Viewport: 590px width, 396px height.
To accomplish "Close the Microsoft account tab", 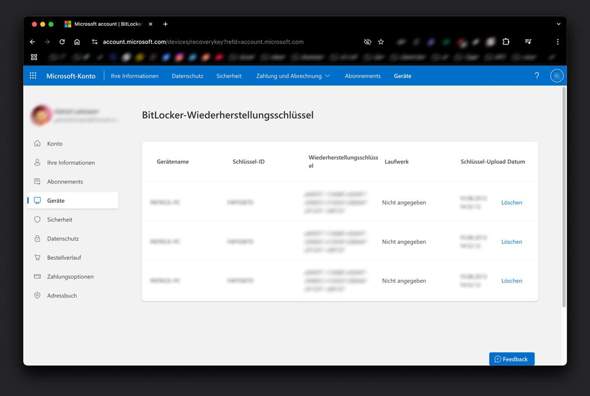I will tap(151, 24).
